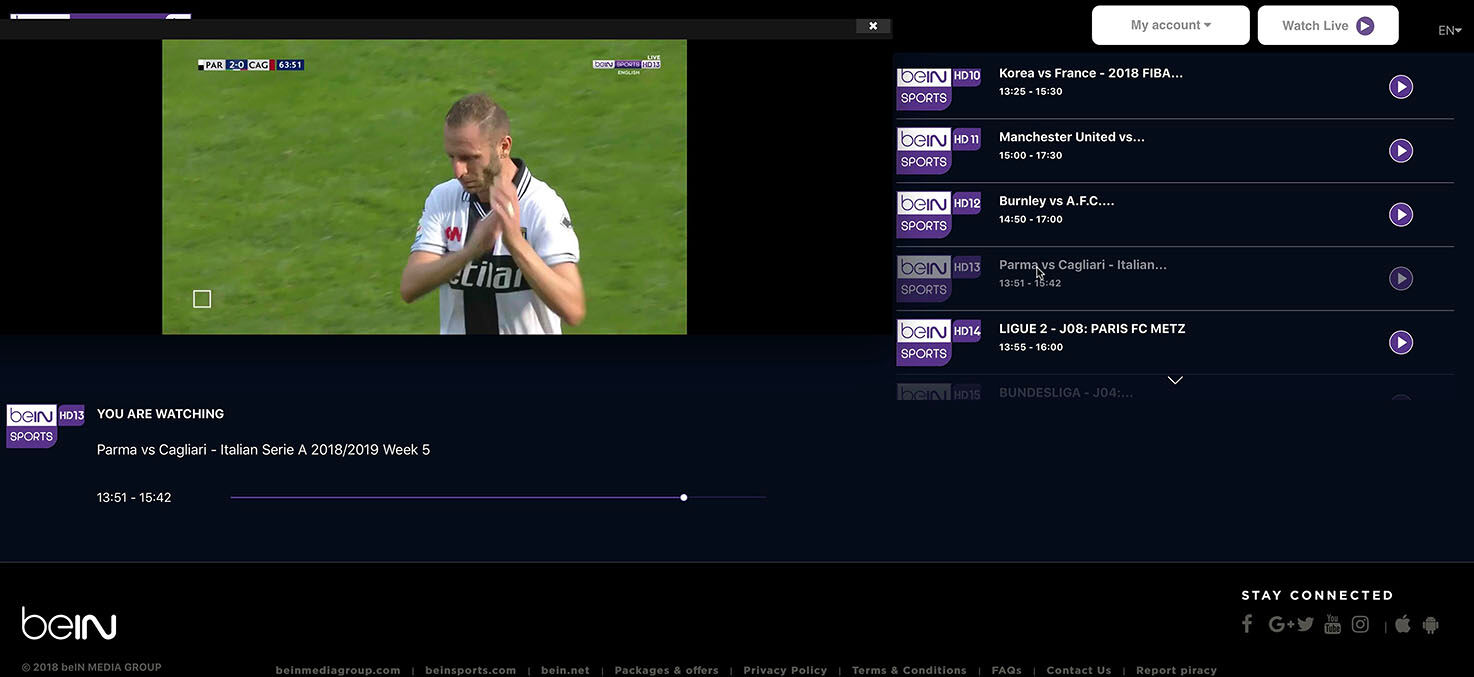Open the Privacy Policy link

(x=785, y=670)
